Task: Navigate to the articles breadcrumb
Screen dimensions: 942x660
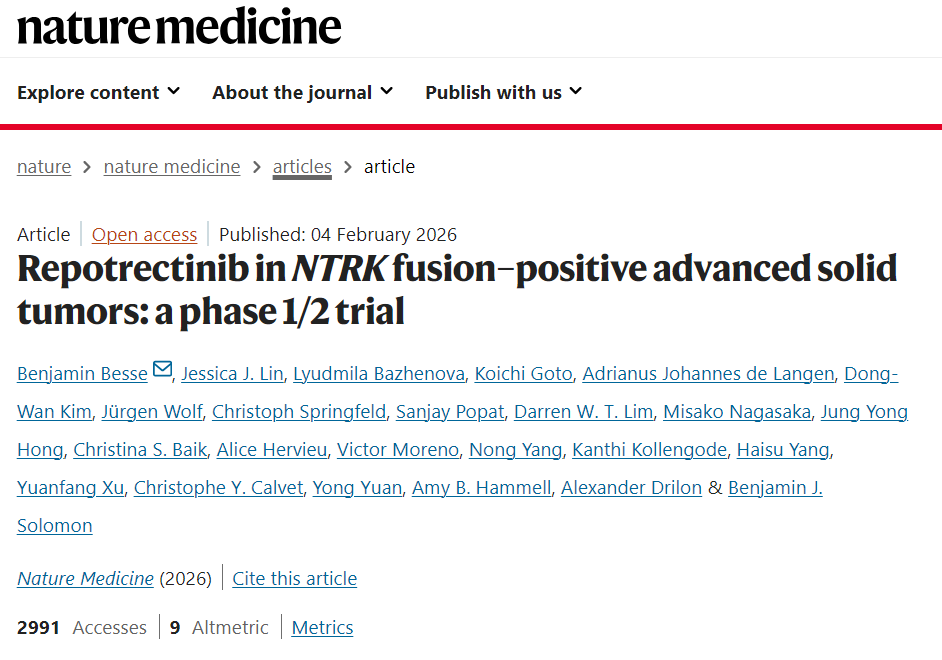Action: click(302, 167)
